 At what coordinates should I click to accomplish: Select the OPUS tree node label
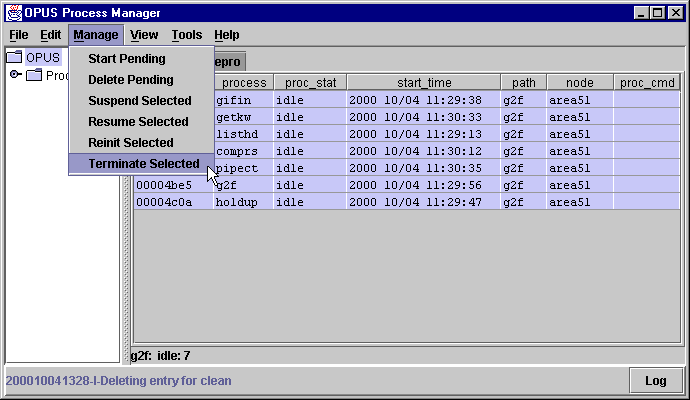[x=43, y=58]
